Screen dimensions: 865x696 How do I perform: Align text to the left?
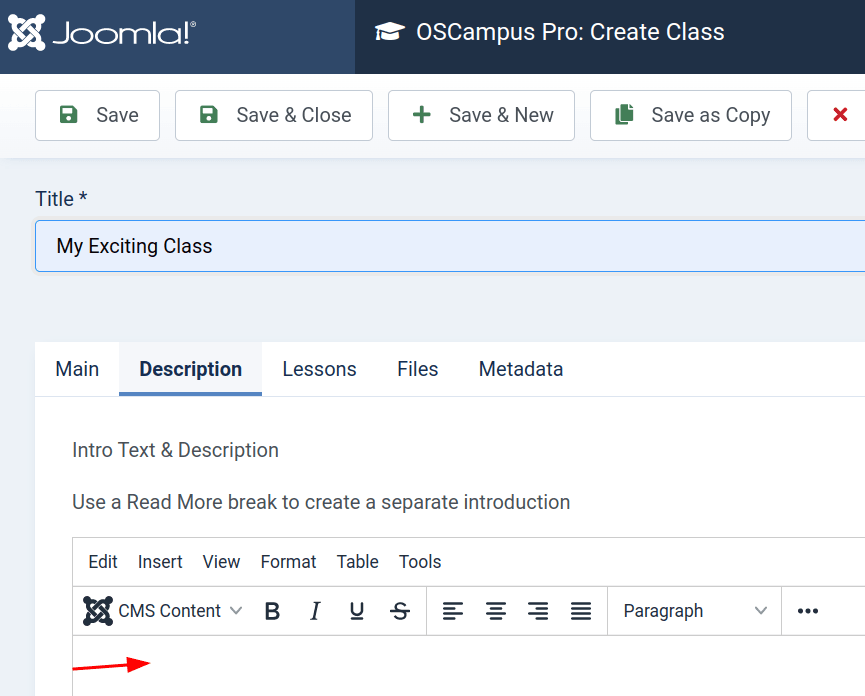[x=453, y=611]
